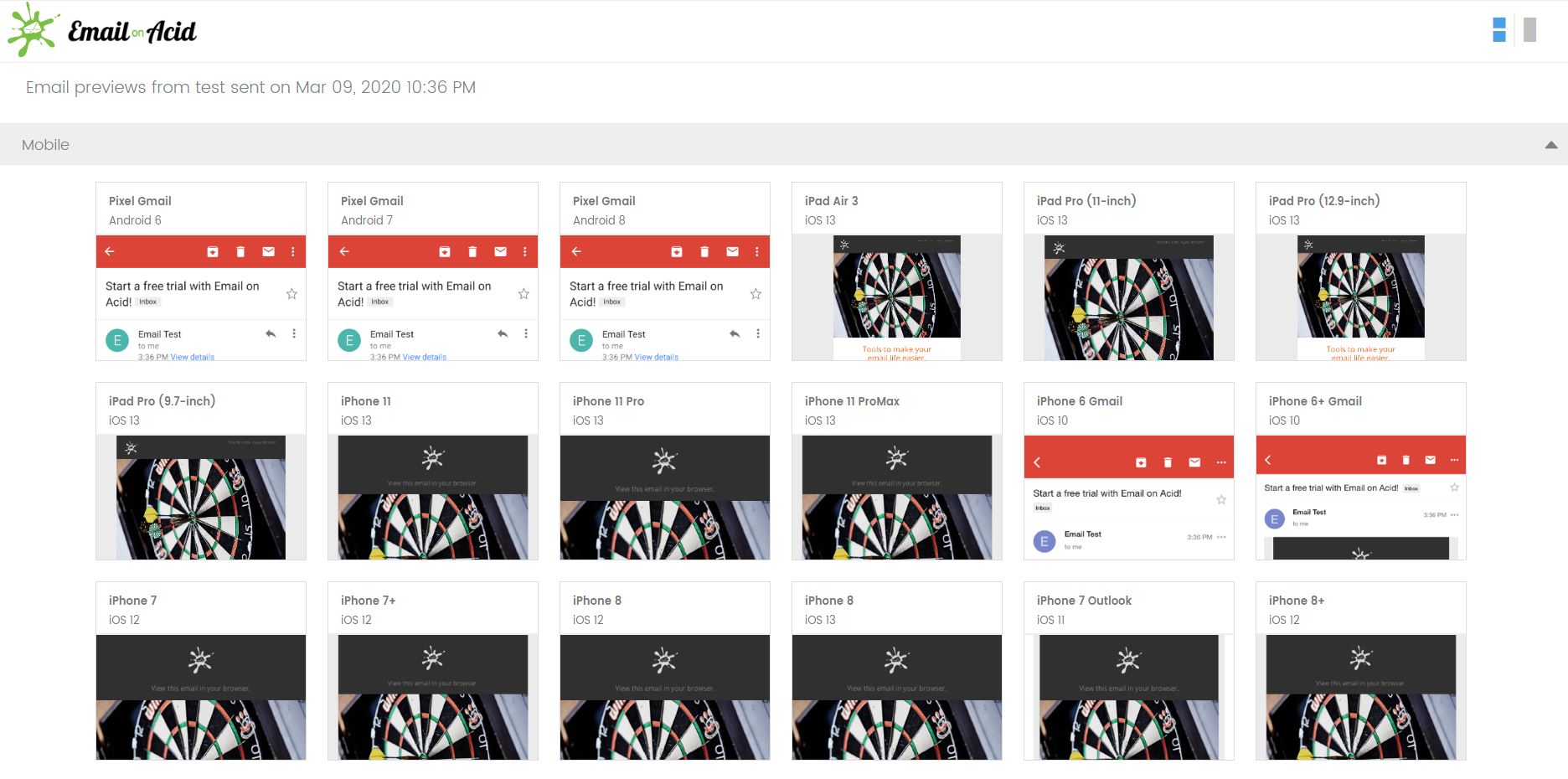Image resolution: width=1568 pixels, height=779 pixels.
Task: Click back chevron in iPhone 6 Gmail preview
Action: pyautogui.click(x=1037, y=462)
